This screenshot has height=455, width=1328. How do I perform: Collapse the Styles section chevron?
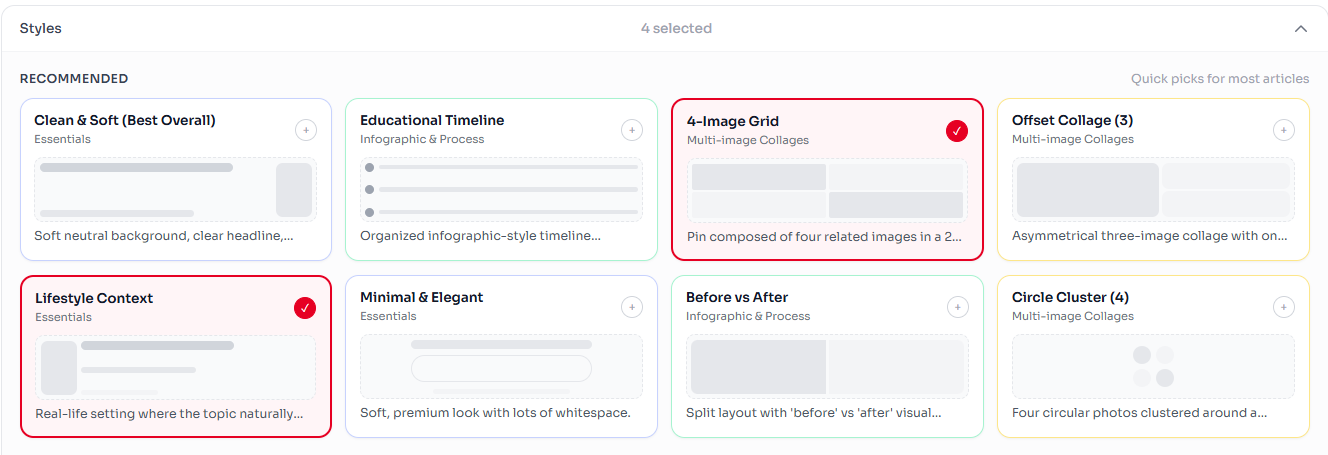coord(1301,29)
